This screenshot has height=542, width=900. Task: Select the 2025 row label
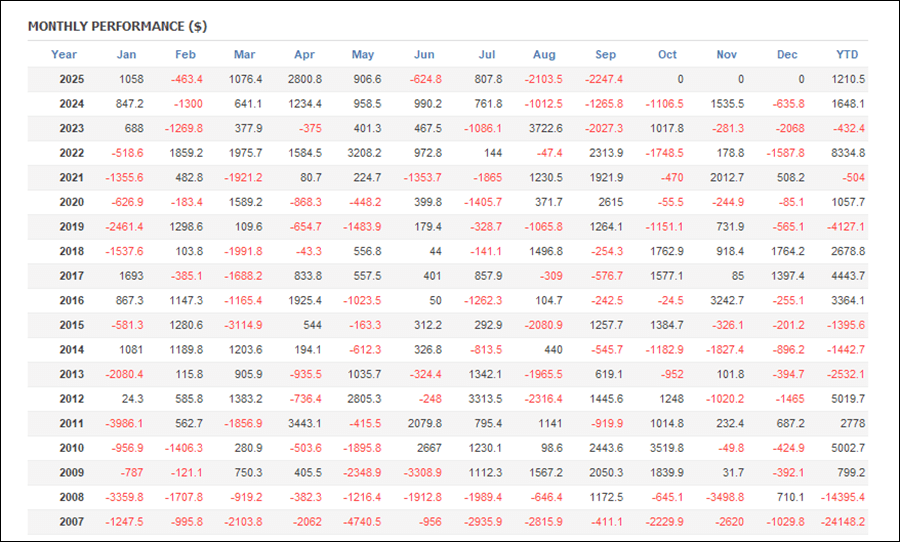tap(71, 79)
